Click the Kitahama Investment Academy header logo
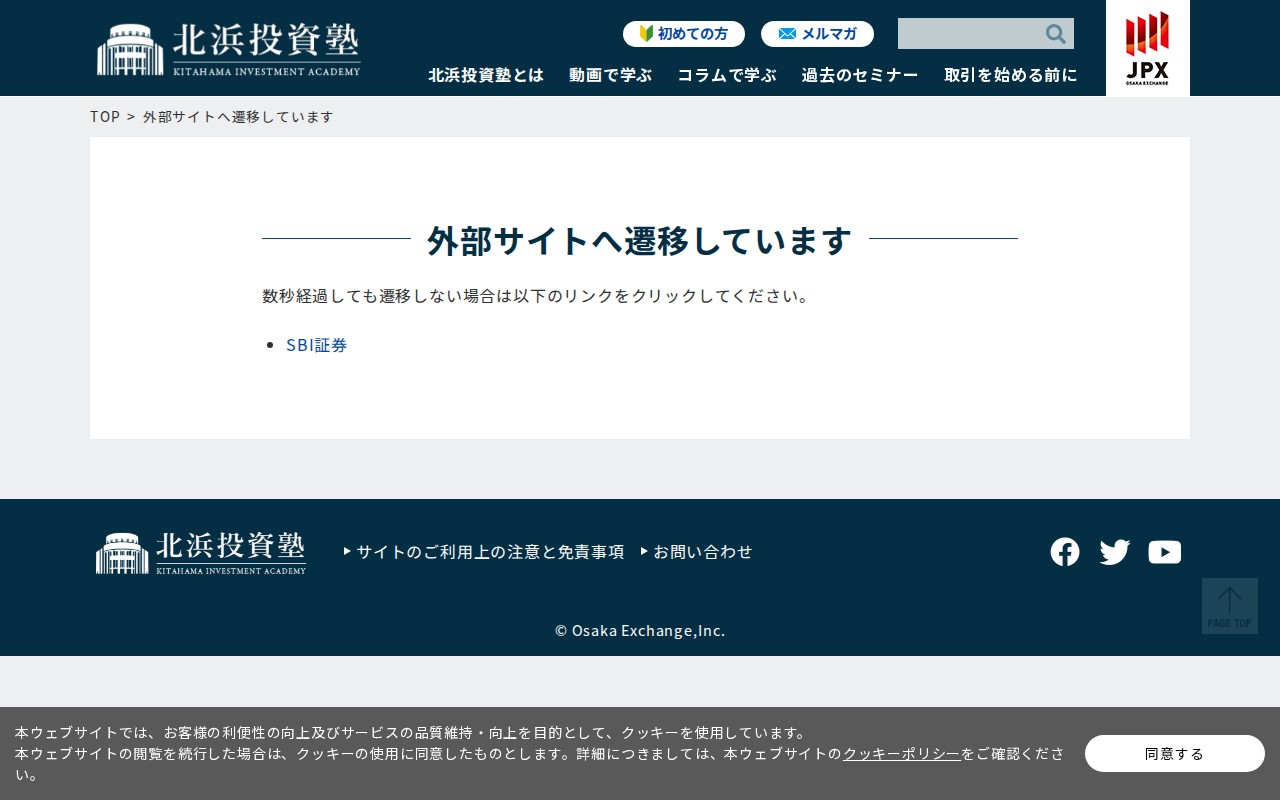 click(229, 49)
